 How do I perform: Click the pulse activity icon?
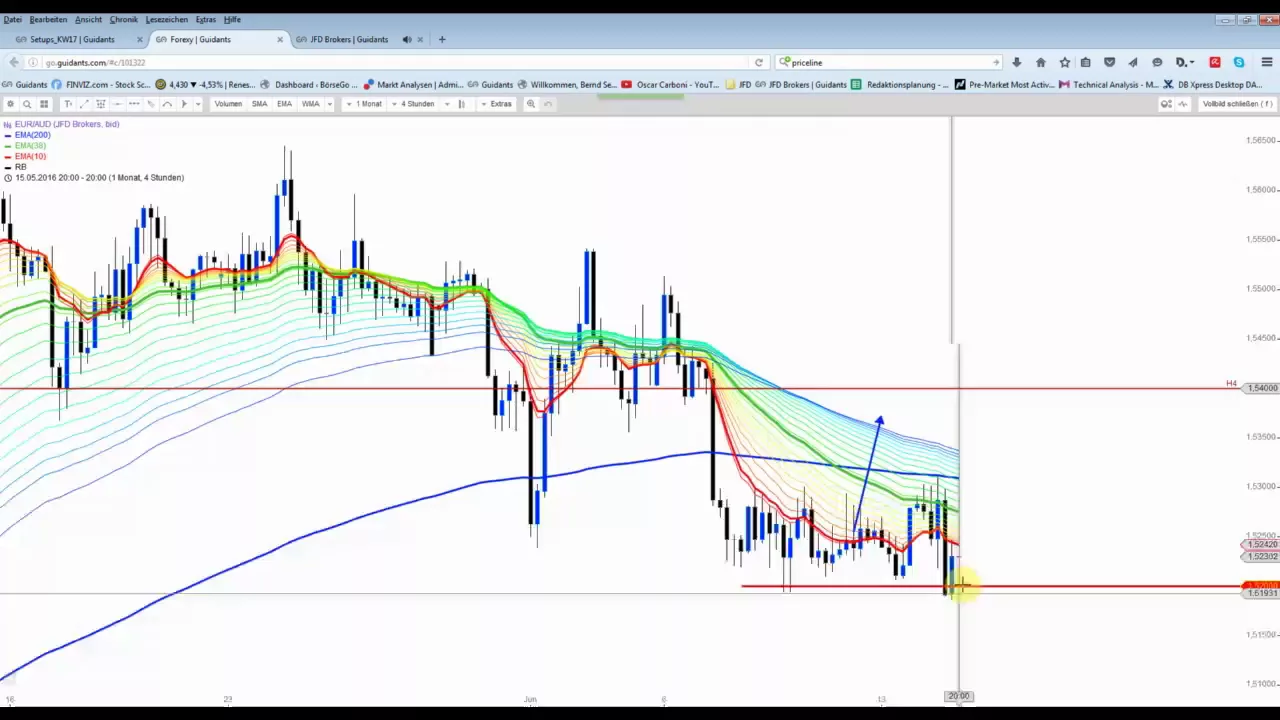coord(1183,104)
